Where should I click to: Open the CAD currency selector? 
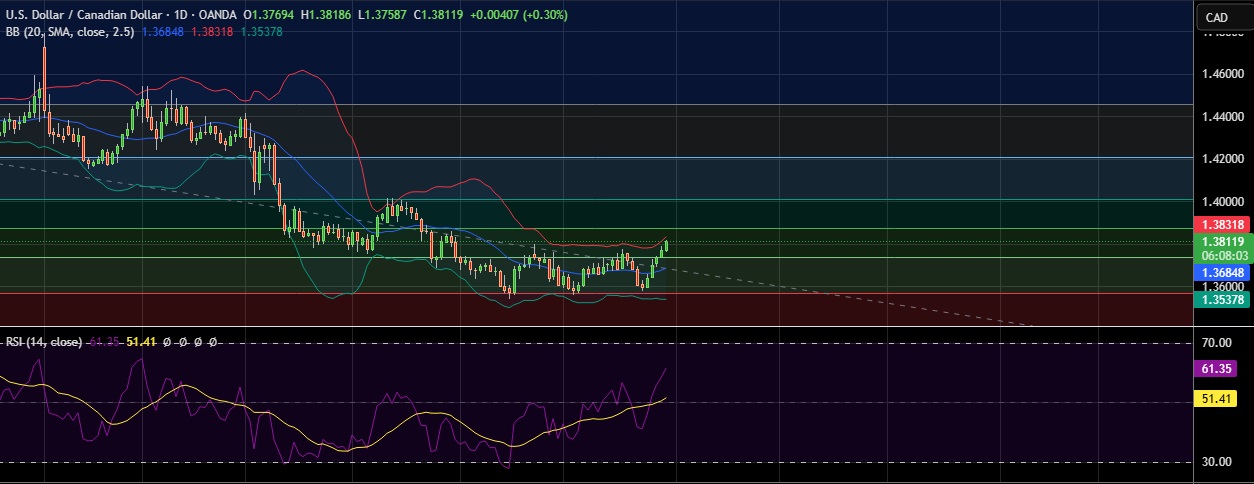tap(1216, 17)
